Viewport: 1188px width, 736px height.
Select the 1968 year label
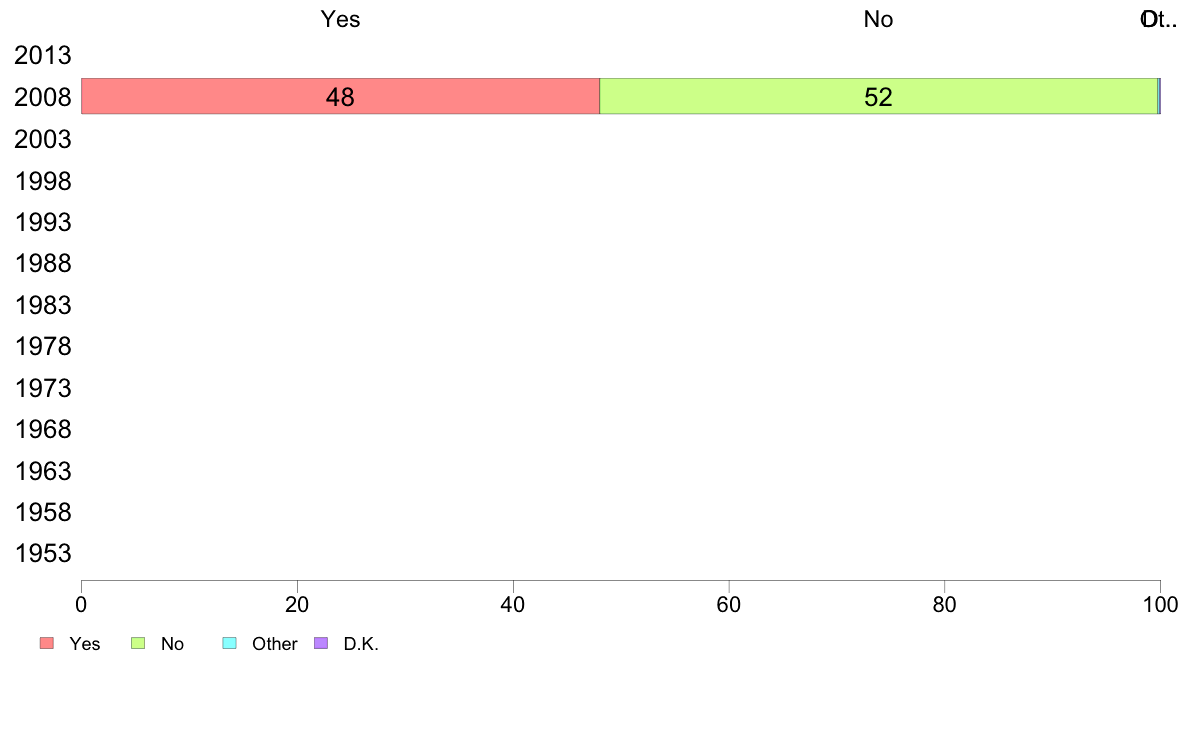[42, 430]
